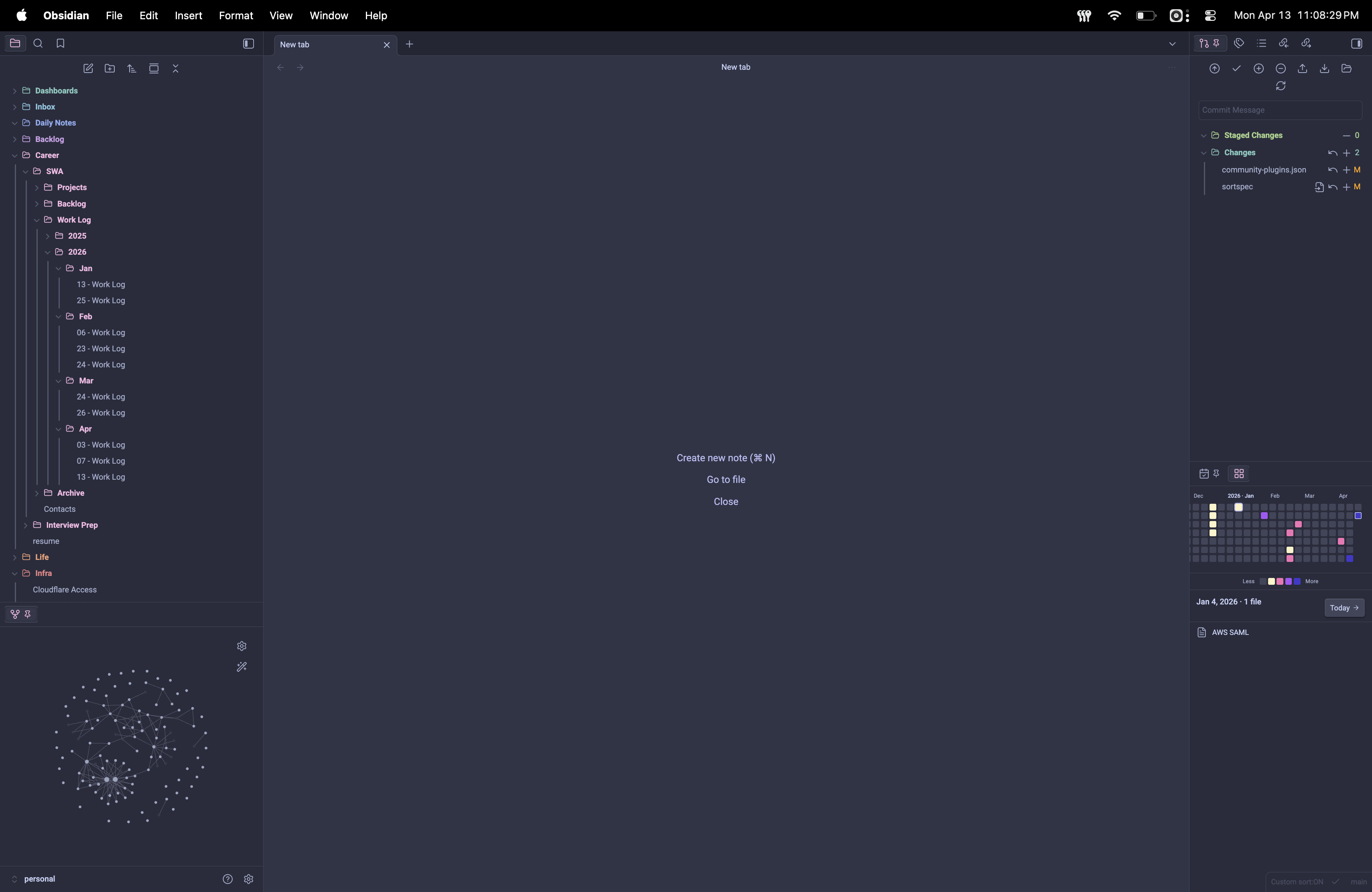Image resolution: width=1372 pixels, height=892 pixels.
Task: Open Control Center in macOS menu bar
Action: (x=1210, y=16)
